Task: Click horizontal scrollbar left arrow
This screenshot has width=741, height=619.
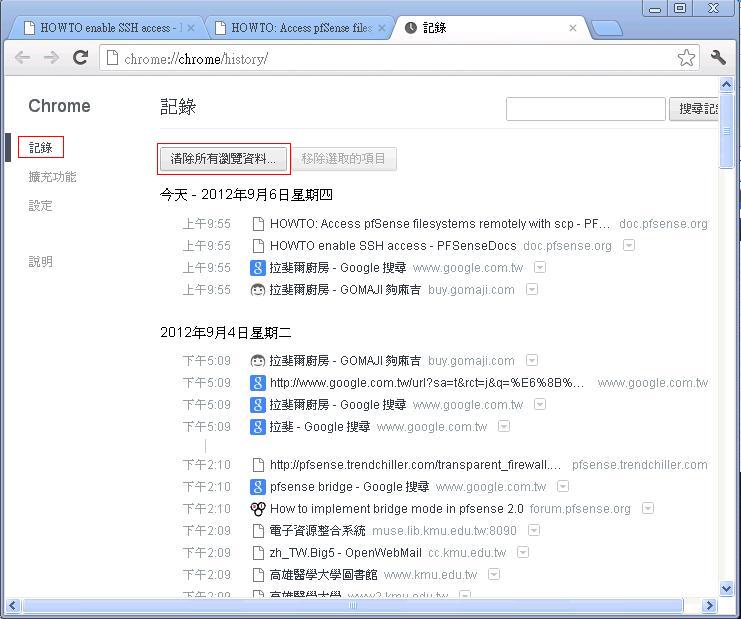Action: [x=12, y=605]
